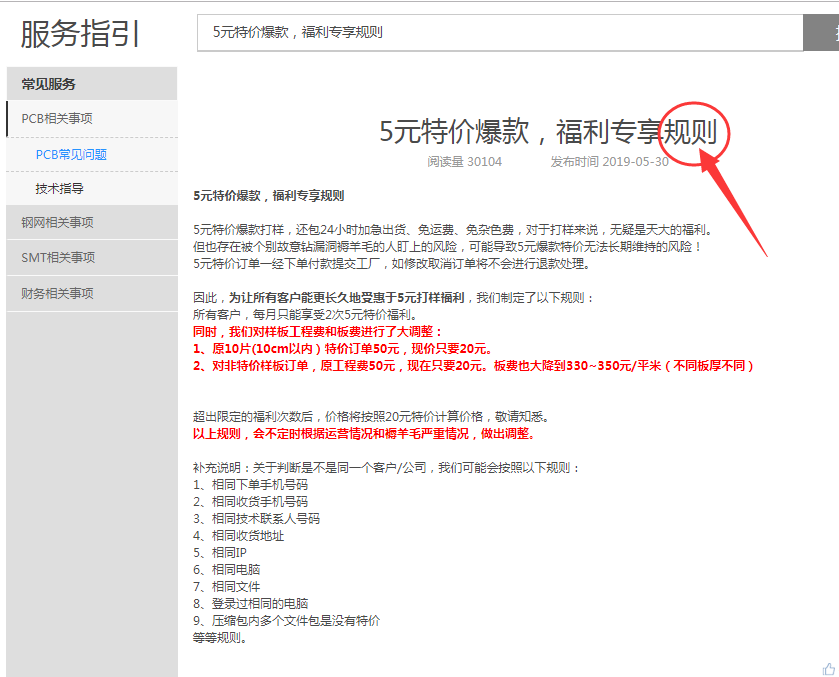Click the bold subtitle at the article start
Screen dimensions: 839x677
[268, 195]
